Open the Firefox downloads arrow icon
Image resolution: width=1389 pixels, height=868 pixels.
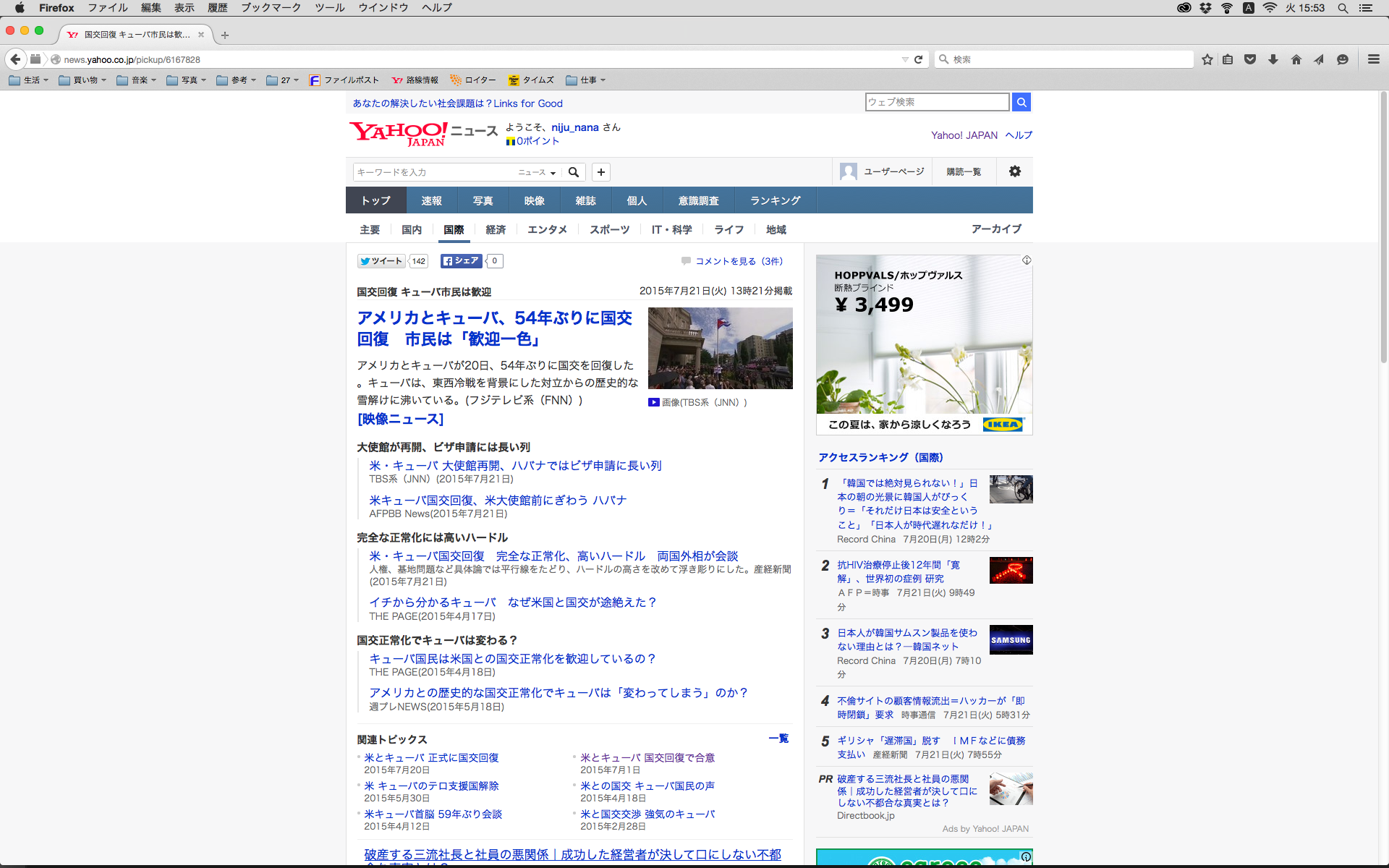click(x=1273, y=59)
